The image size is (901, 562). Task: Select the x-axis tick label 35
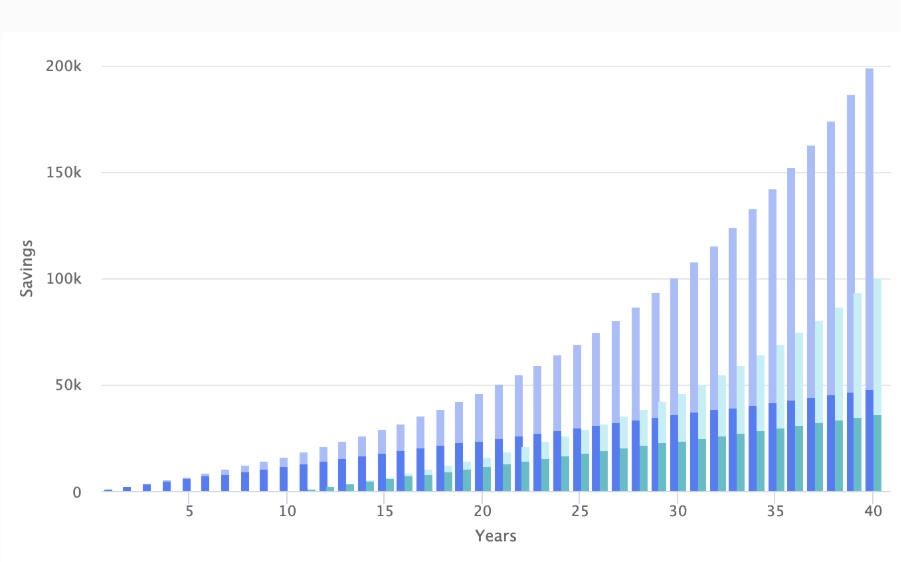(773, 511)
